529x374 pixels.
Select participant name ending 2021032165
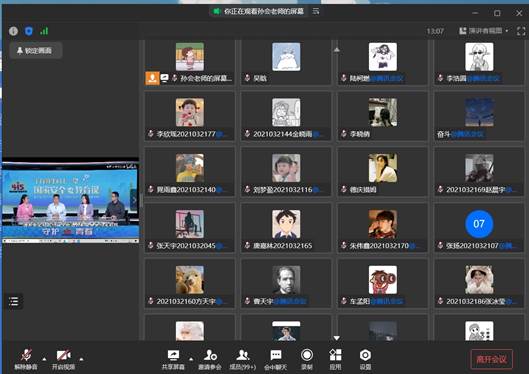click(283, 246)
